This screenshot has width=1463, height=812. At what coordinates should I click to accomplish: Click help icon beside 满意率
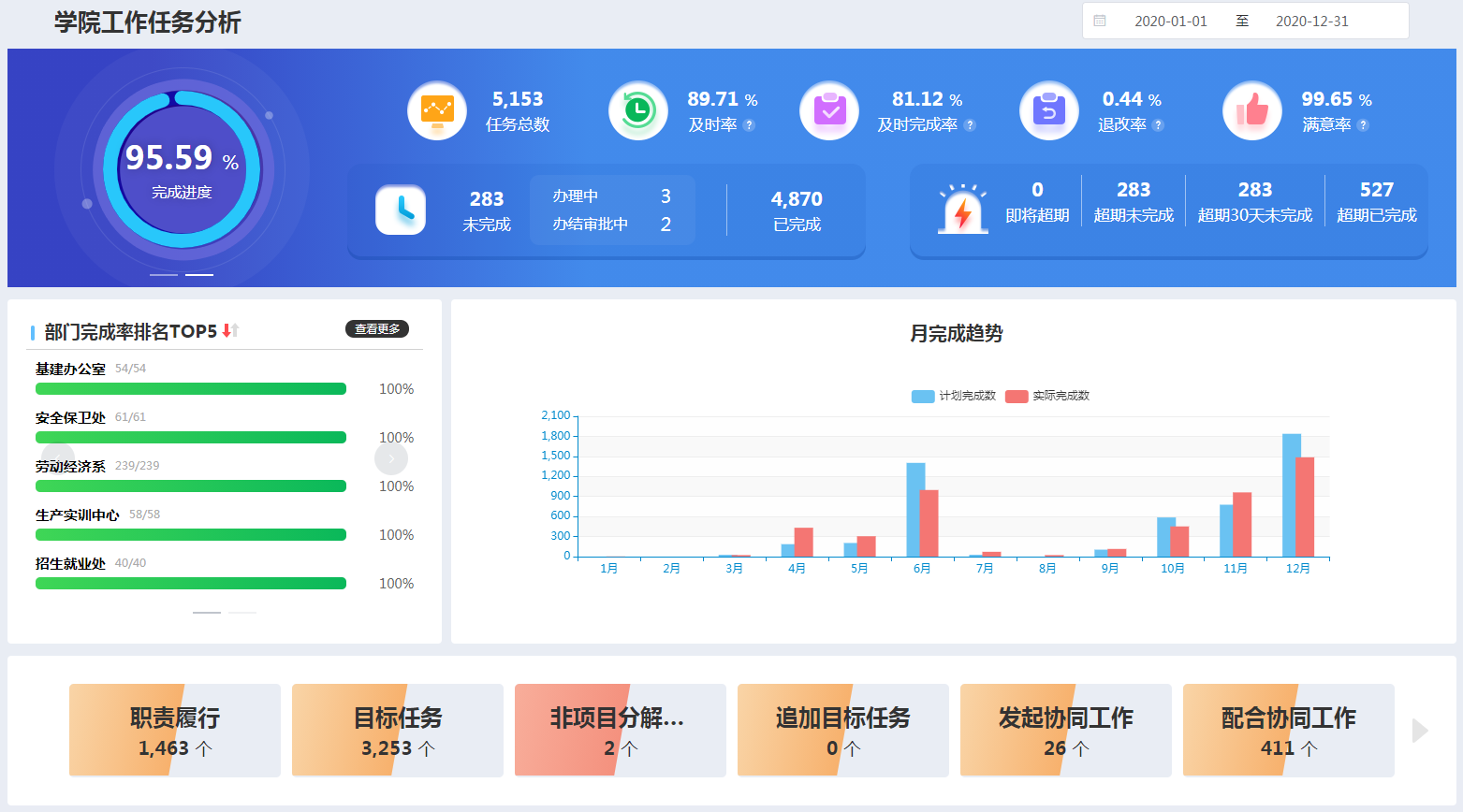click(x=1363, y=125)
